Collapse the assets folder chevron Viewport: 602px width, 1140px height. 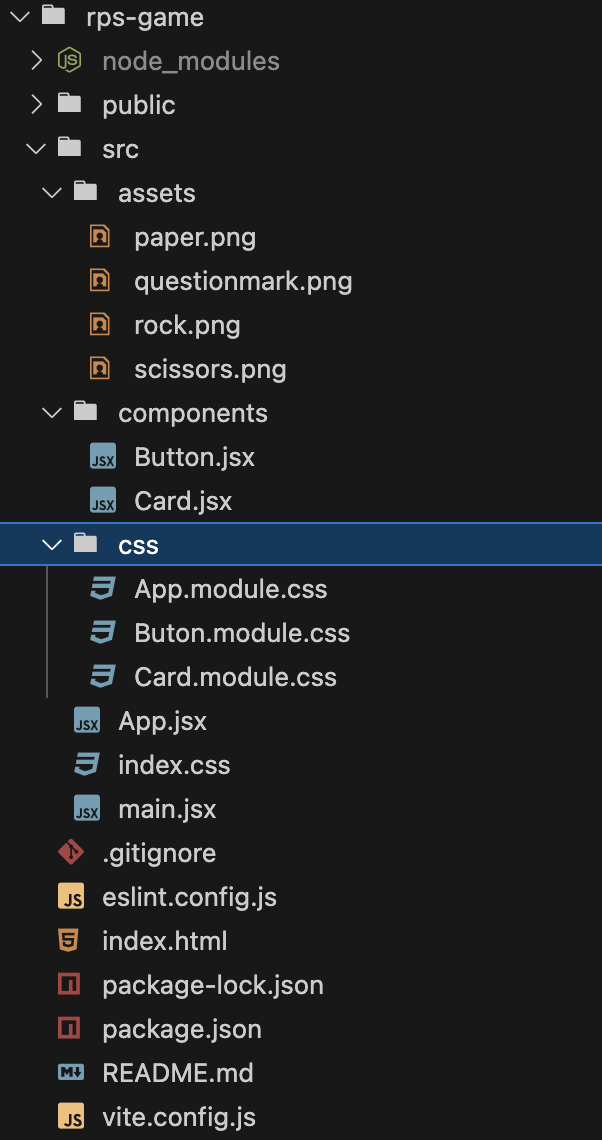pos(52,193)
